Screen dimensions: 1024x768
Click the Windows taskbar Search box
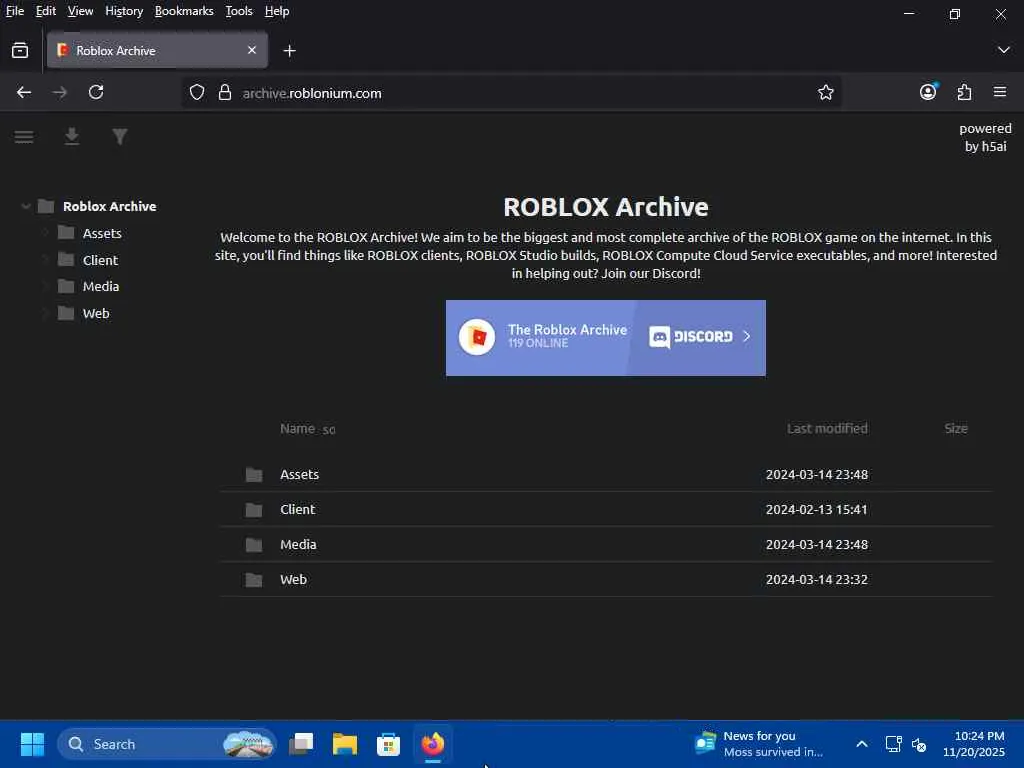click(x=167, y=744)
